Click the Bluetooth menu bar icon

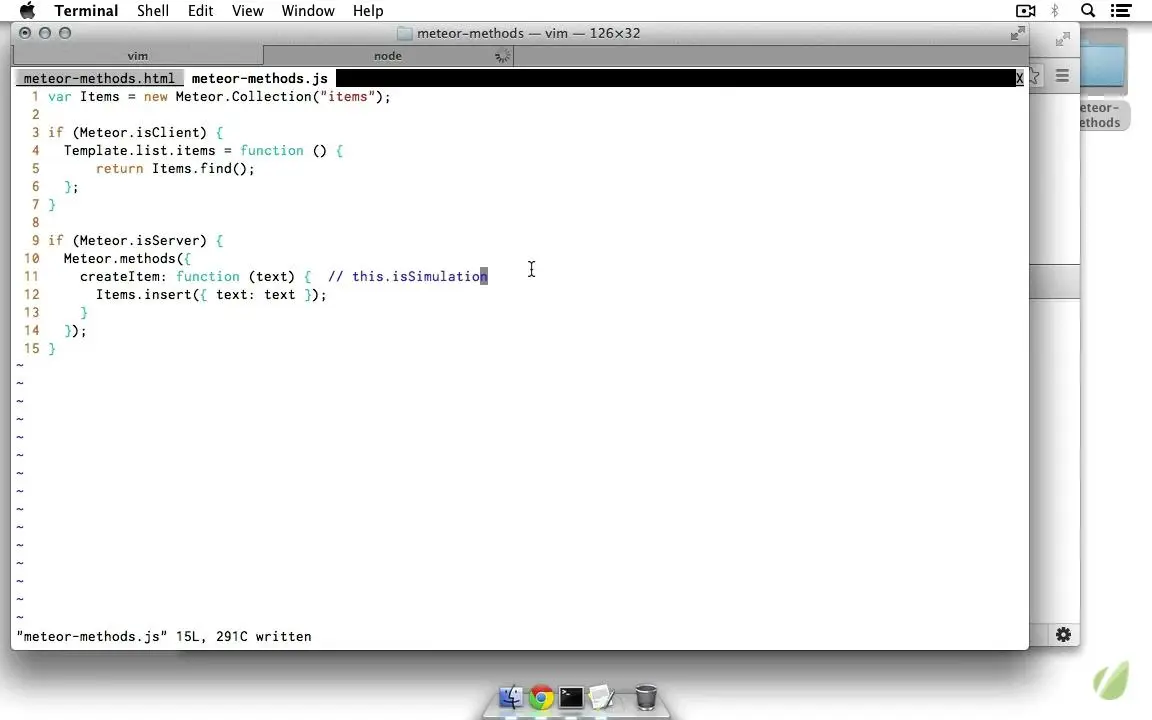[x=1055, y=10]
